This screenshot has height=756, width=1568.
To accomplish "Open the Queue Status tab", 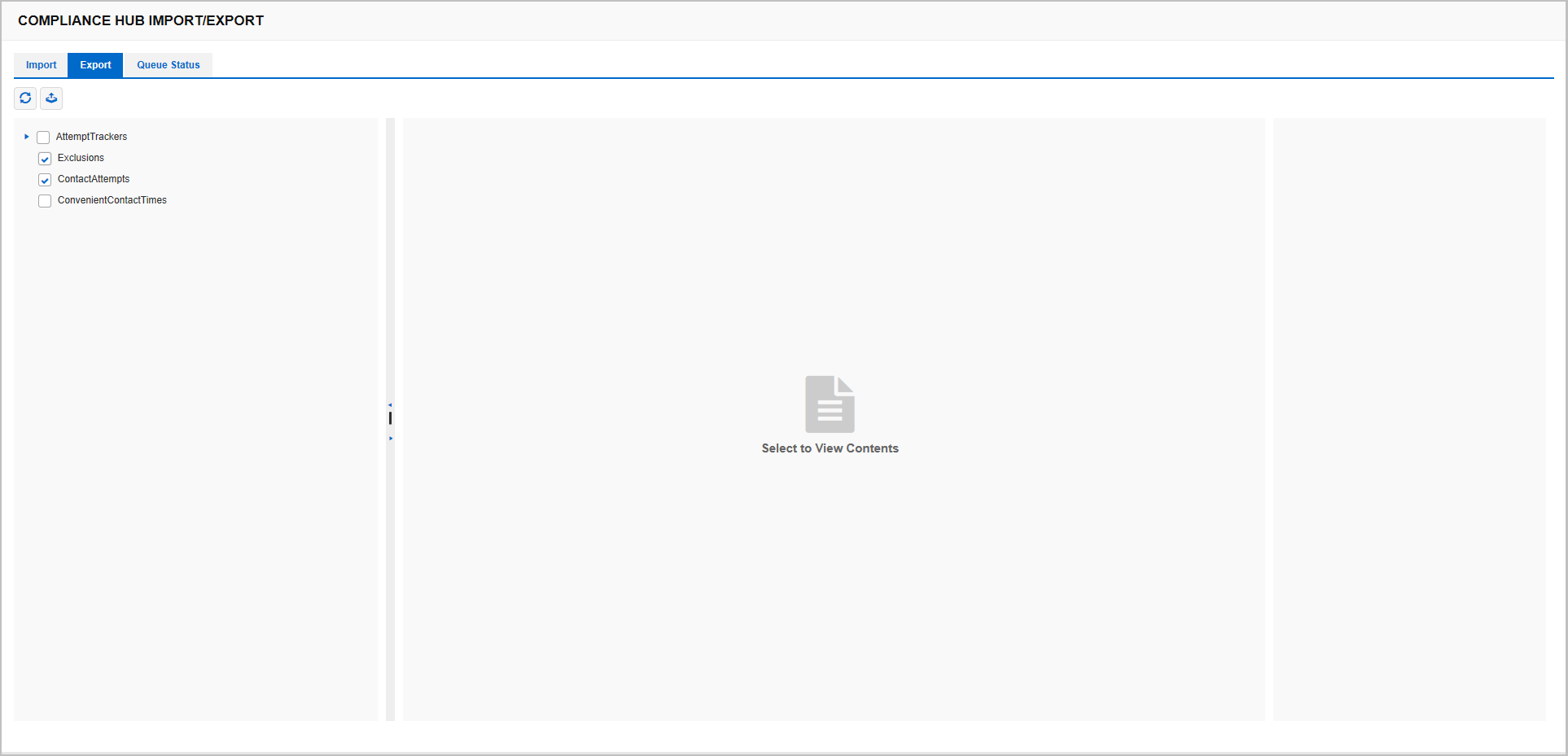I will pos(167,65).
